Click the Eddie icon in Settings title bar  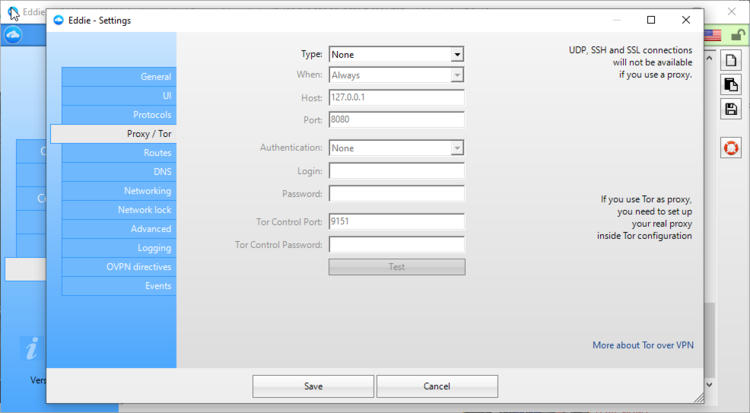coord(58,20)
